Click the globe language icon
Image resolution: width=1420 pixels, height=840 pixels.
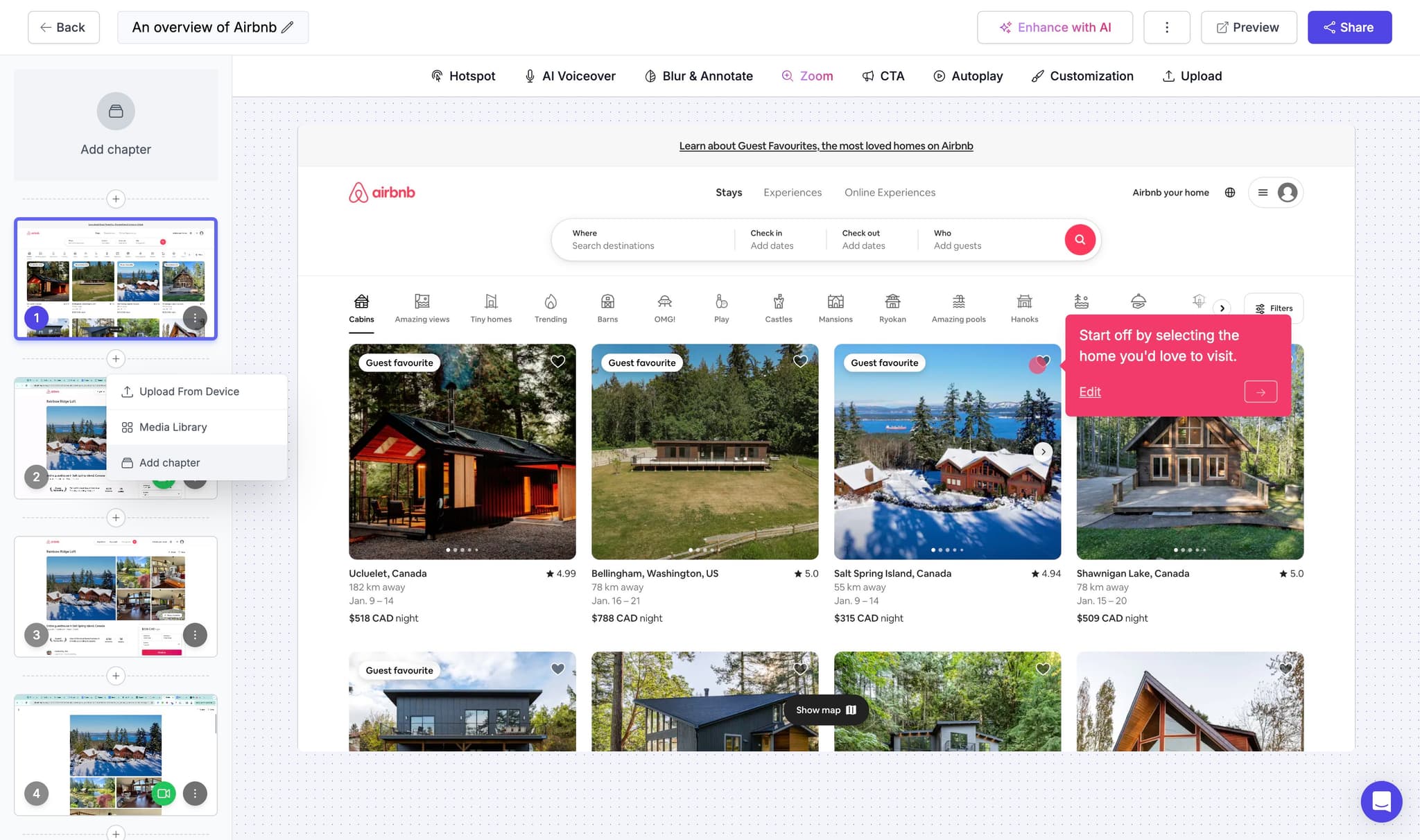click(1230, 193)
